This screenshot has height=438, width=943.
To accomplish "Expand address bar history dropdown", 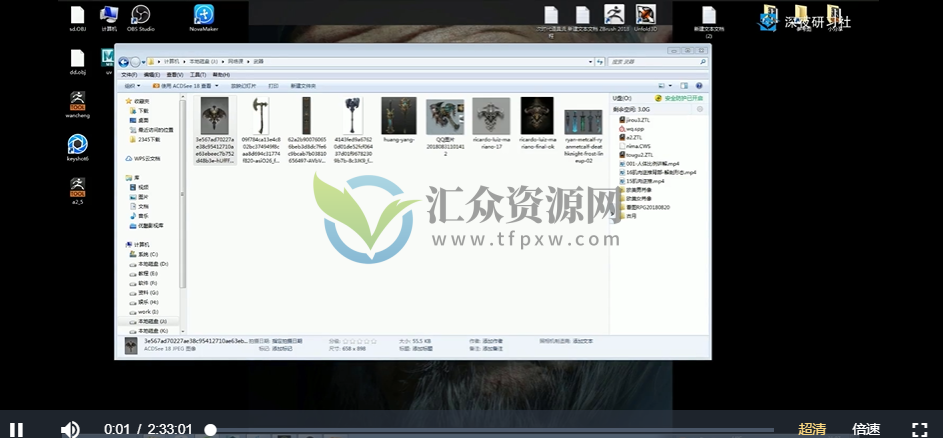I will click(591, 61).
